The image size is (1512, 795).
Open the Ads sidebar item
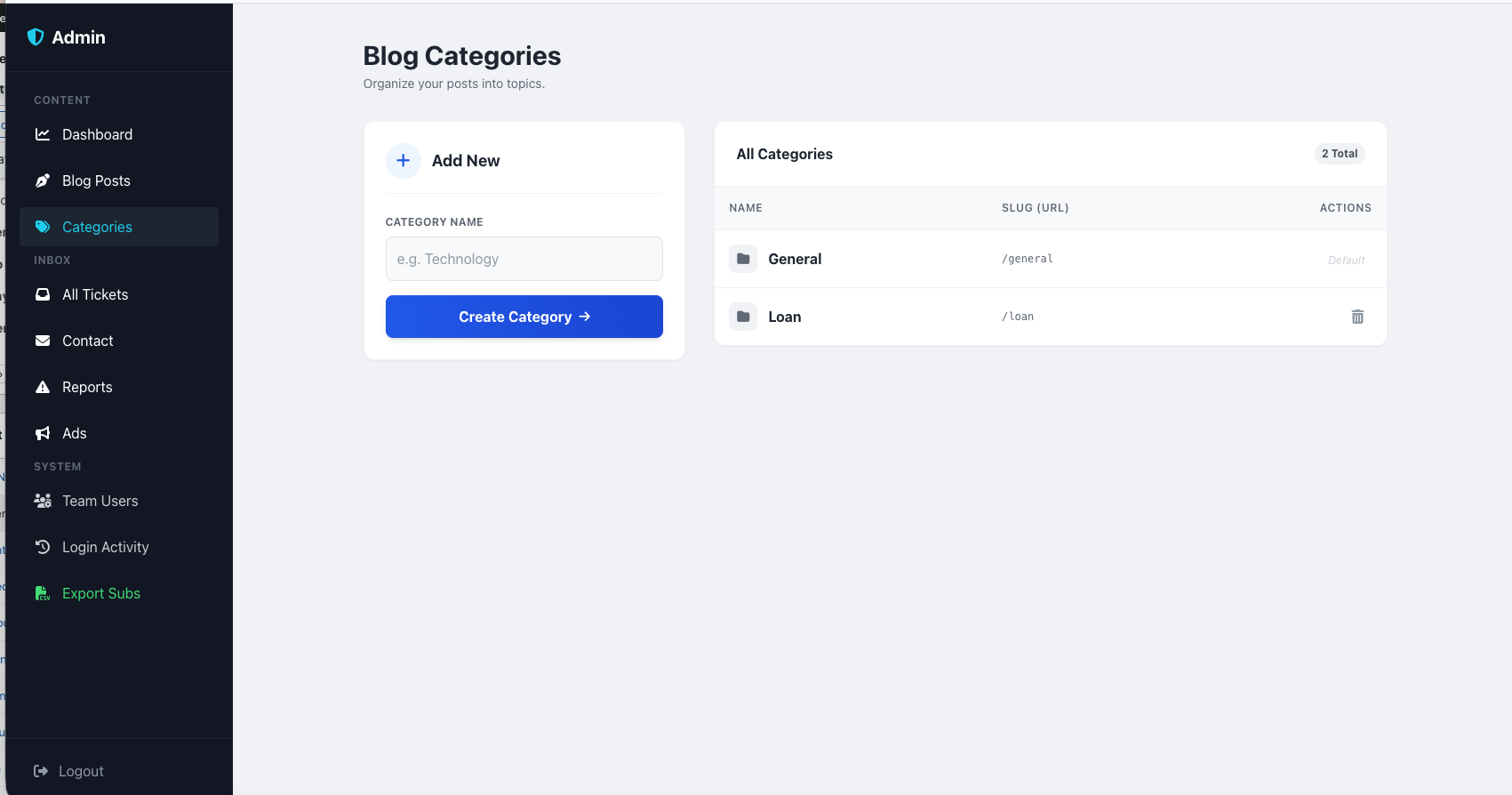click(119, 433)
